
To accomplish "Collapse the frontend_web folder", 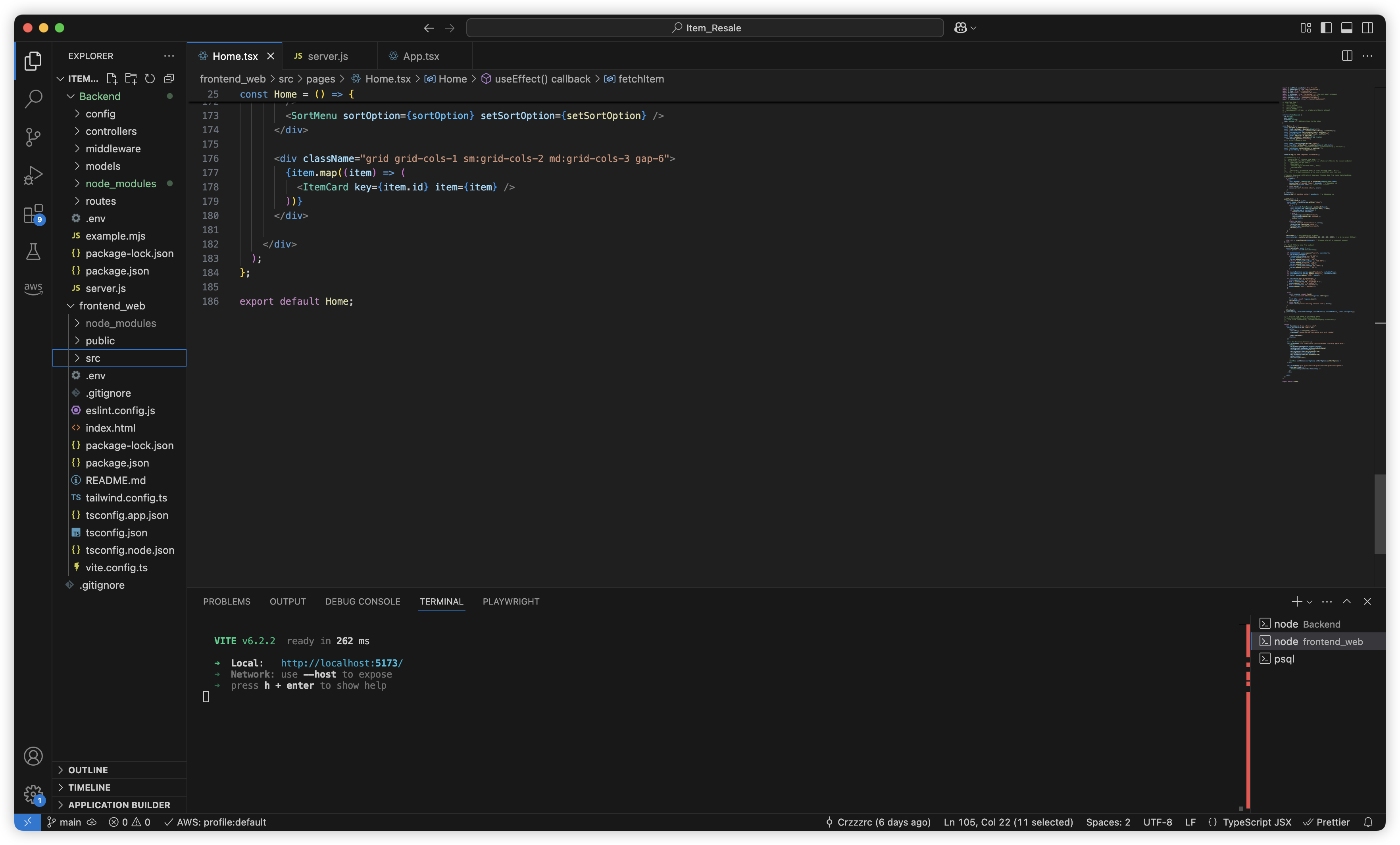I will tap(119, 305).
